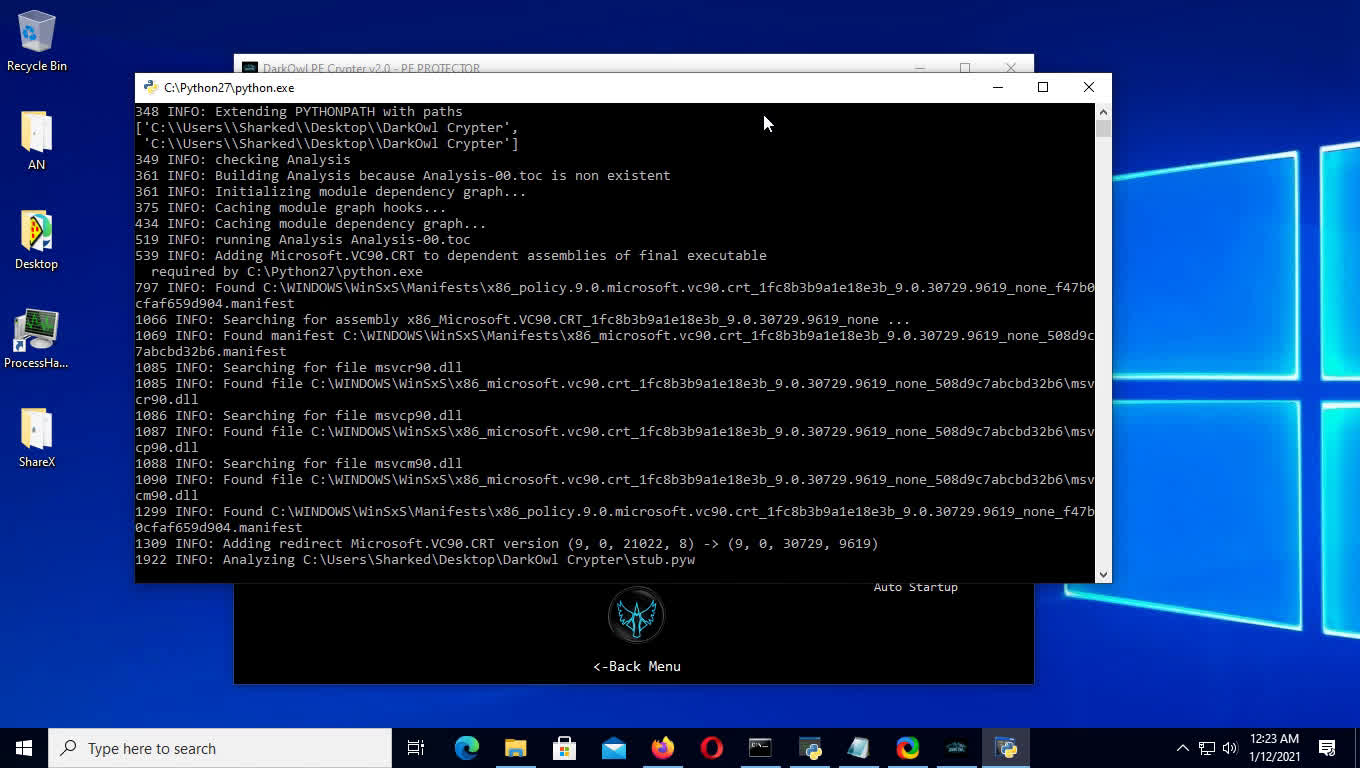
Task: Open Firefox from the taskbar
Action: (662, 748)
